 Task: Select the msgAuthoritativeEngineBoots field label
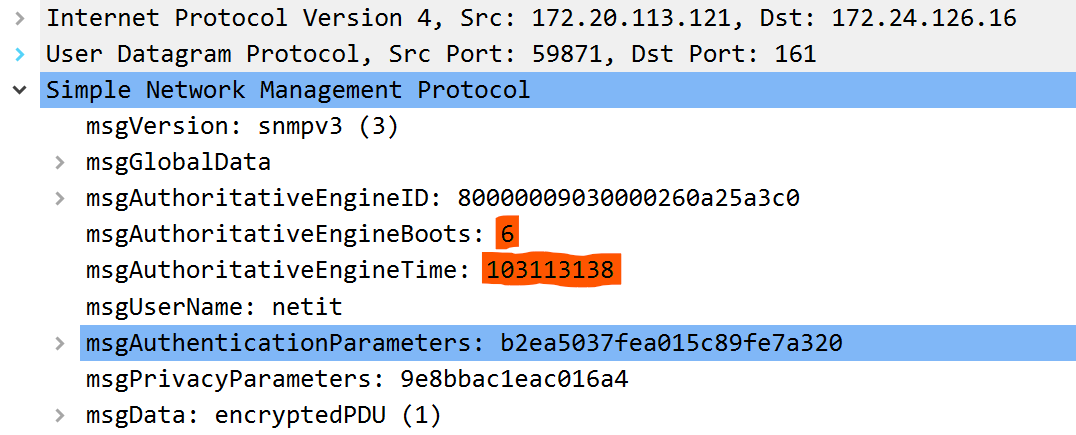pyautogui.click(x=285, y=234)
